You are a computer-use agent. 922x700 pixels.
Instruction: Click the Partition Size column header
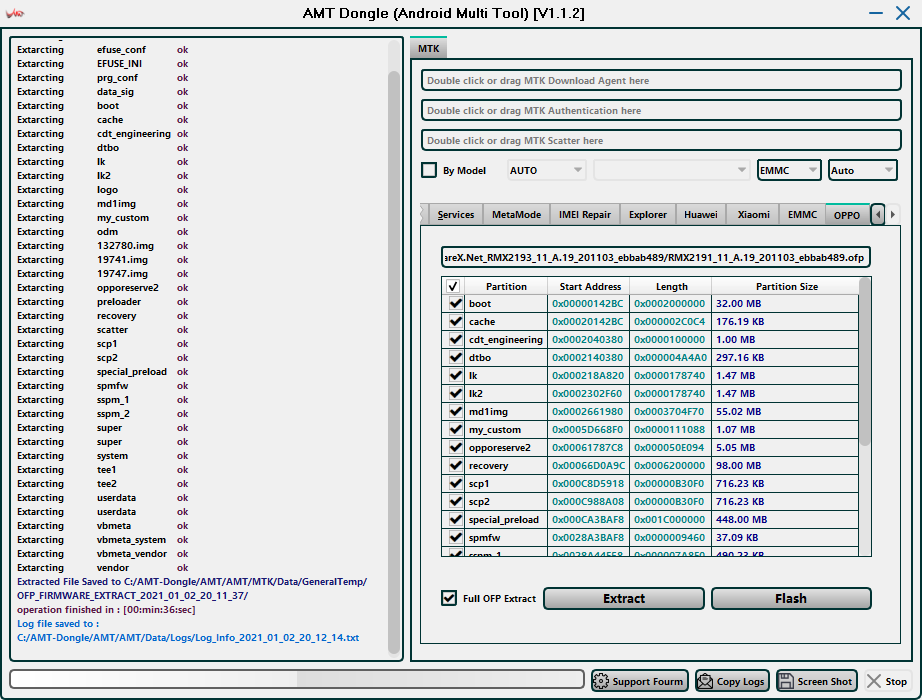[786, 286]
